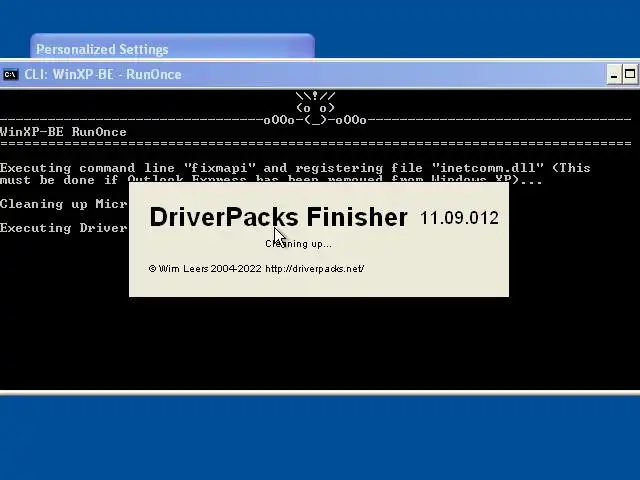Minimize the CLI: WinXP-BE - RunOnce window
Image resolution: width=640 pixels, height=480 pixels.
tap(613, 75)
